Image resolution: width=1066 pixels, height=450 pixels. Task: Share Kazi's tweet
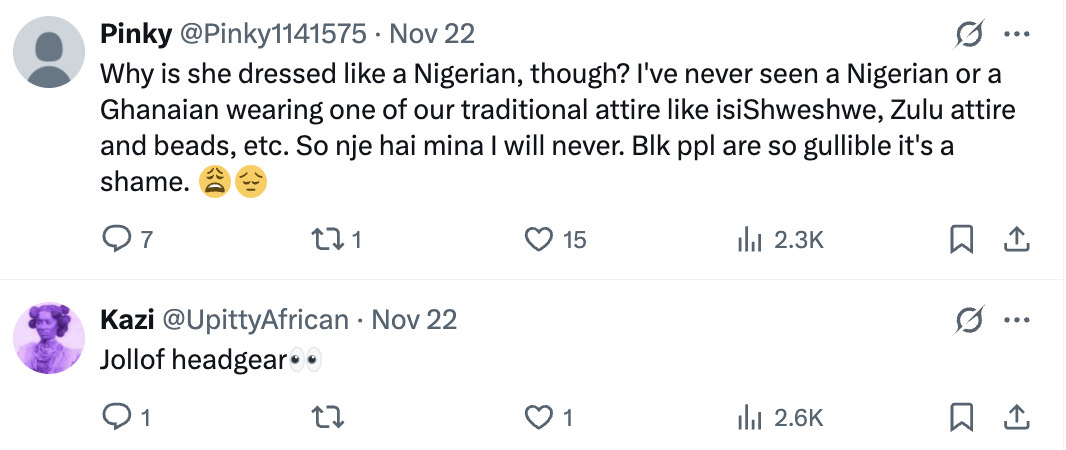point(1016,418)
